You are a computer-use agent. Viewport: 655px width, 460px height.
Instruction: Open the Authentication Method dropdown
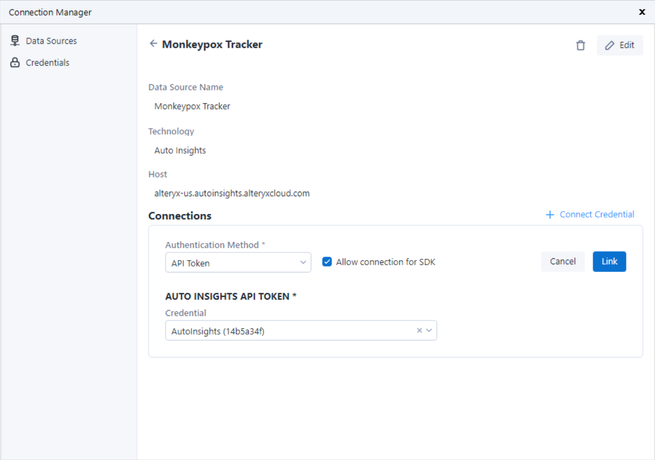click(x=238, y=263)
